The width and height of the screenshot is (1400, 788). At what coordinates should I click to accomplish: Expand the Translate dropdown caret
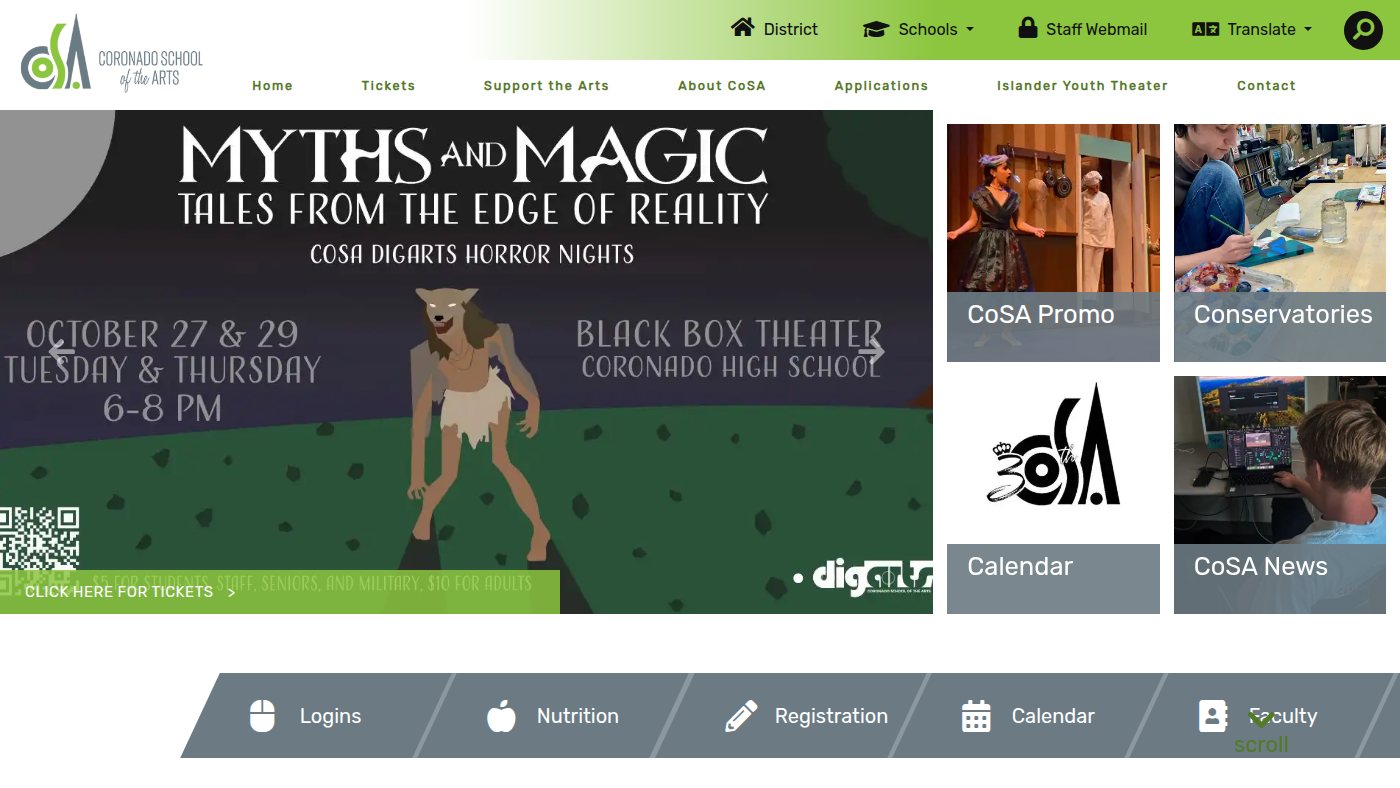click(x=1308, y=30)
